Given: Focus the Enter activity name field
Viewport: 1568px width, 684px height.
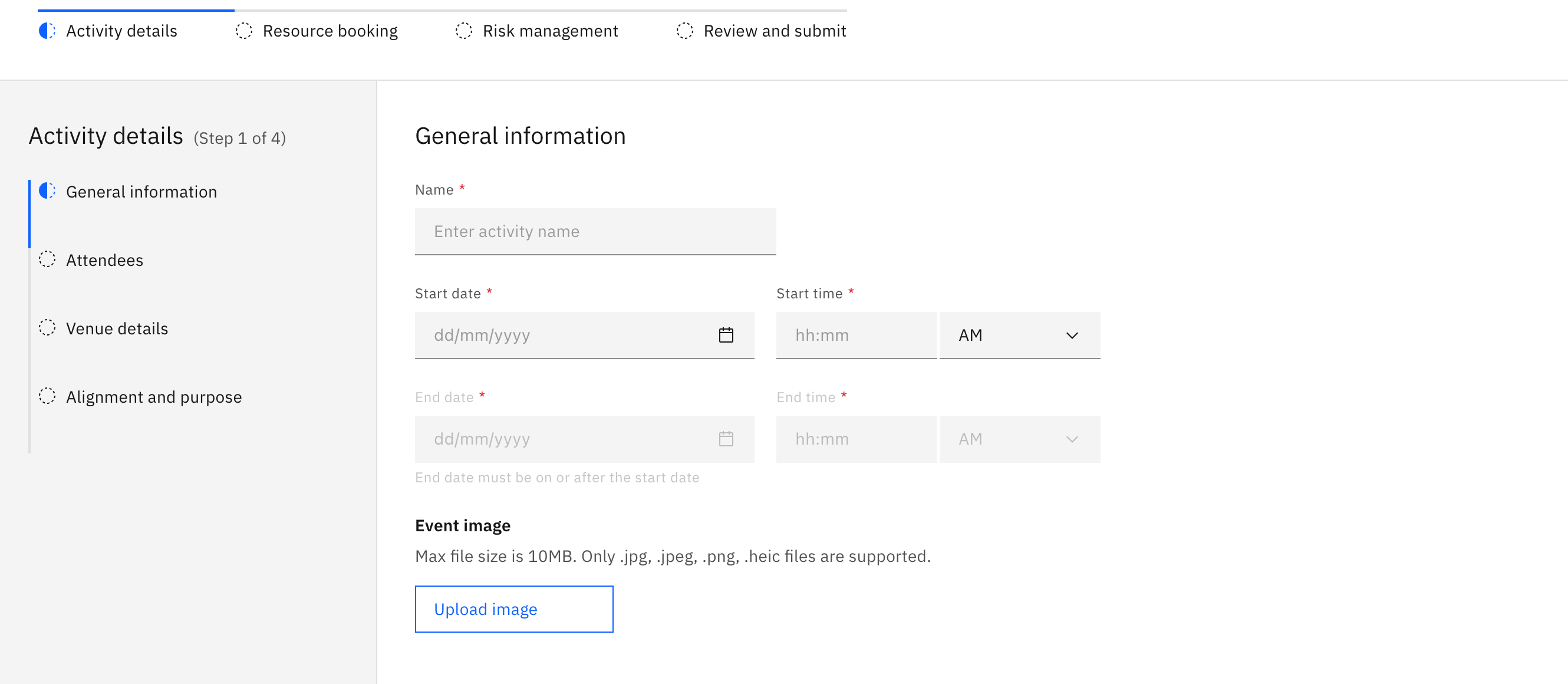Looking at the screenshot, I should pyautogui.click(x=595, y=232).
